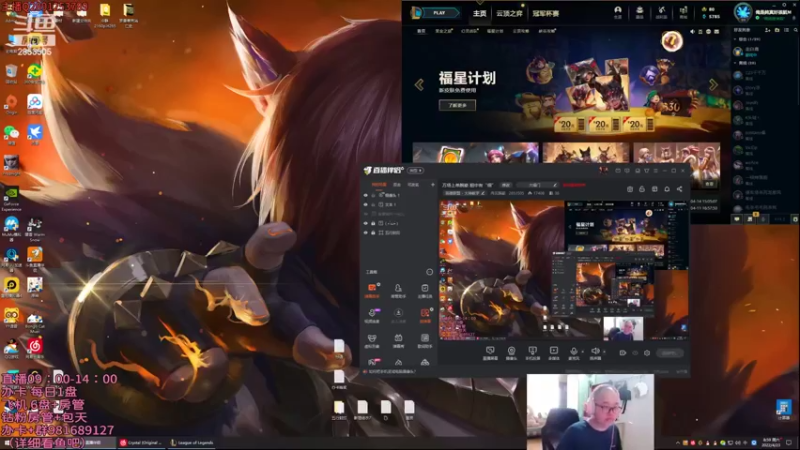Open middle news card below League banner
This screenshot has width=800, height=450.
pos(586,153)
